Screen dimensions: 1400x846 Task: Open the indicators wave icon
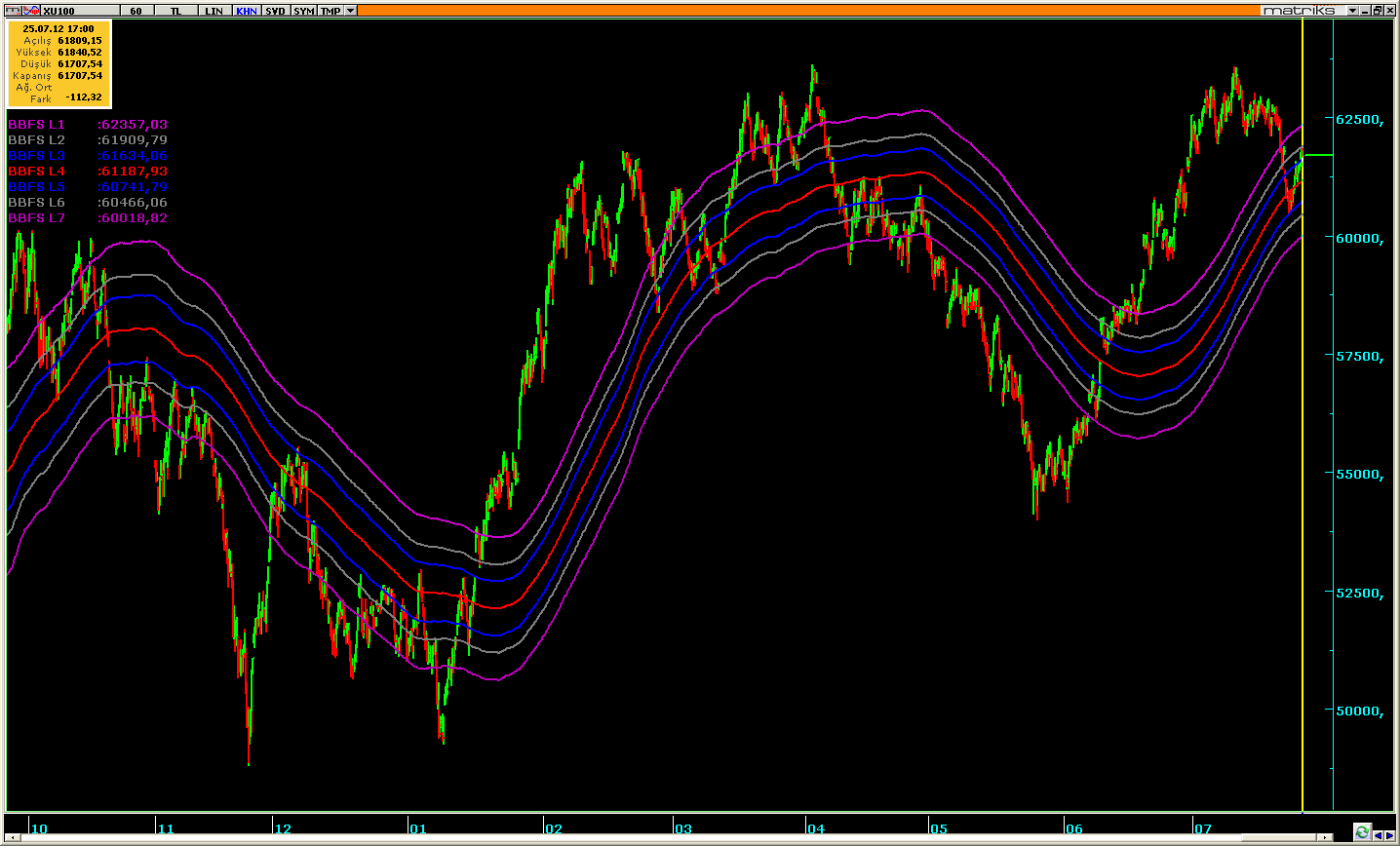pyautogui.click(x=31, y=11)
